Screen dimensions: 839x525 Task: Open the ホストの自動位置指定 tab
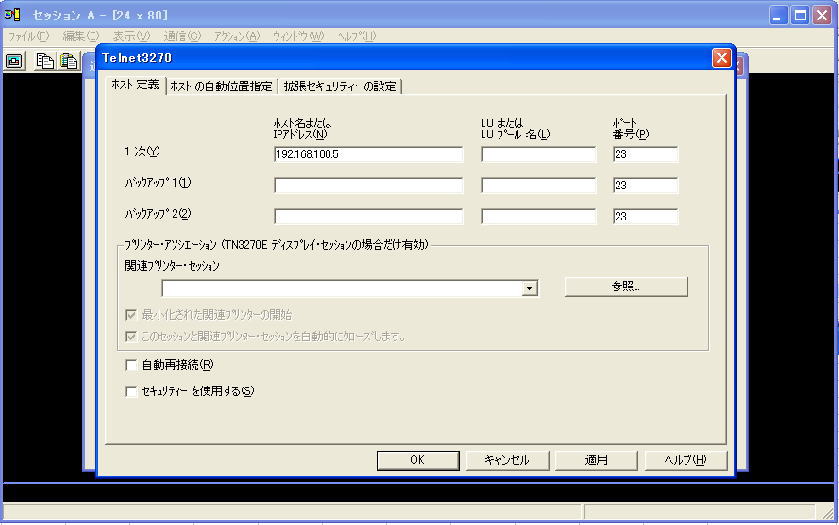pos(222,86)
